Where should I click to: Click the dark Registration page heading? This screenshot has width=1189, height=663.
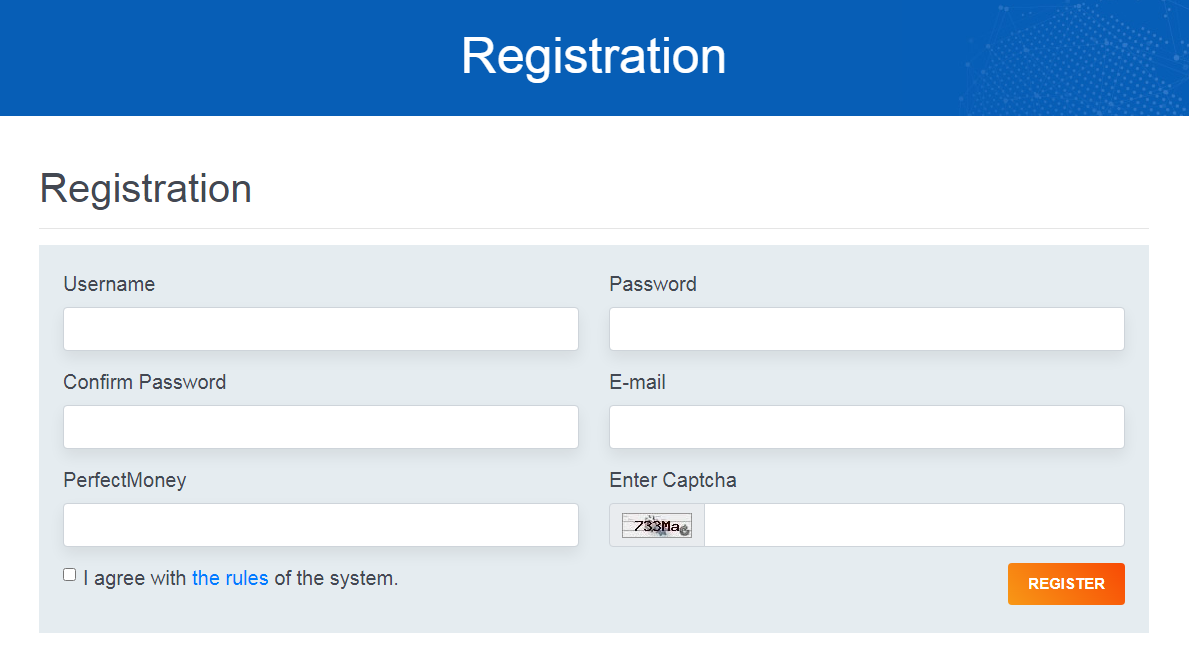[x=146, y=188]
